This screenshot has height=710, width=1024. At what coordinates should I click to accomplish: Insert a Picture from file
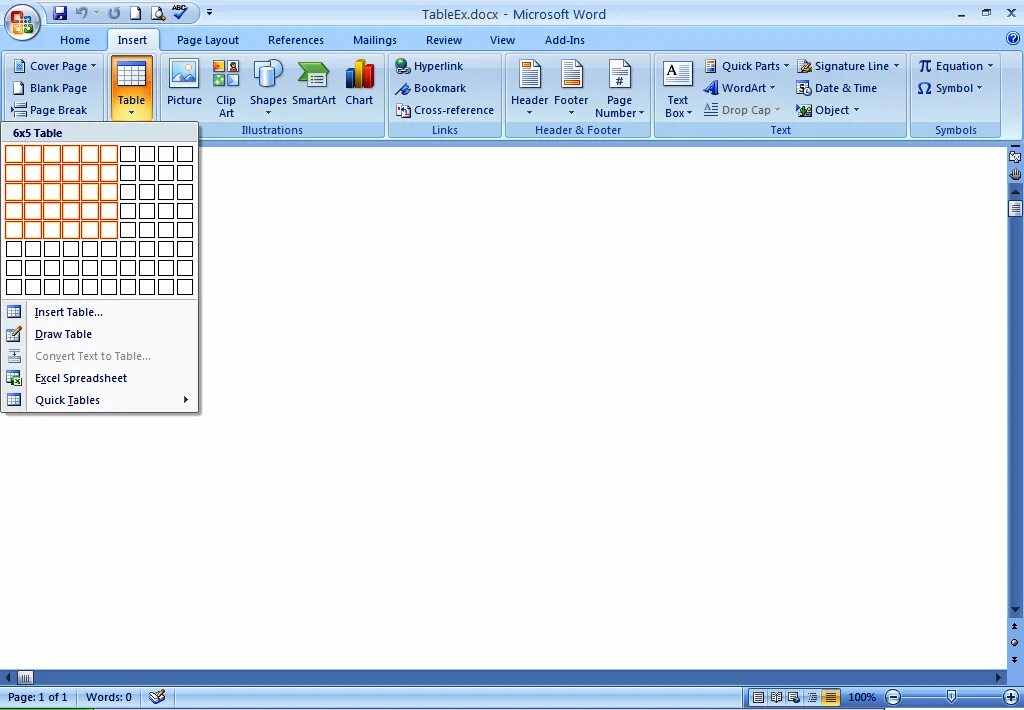point(184,83)
